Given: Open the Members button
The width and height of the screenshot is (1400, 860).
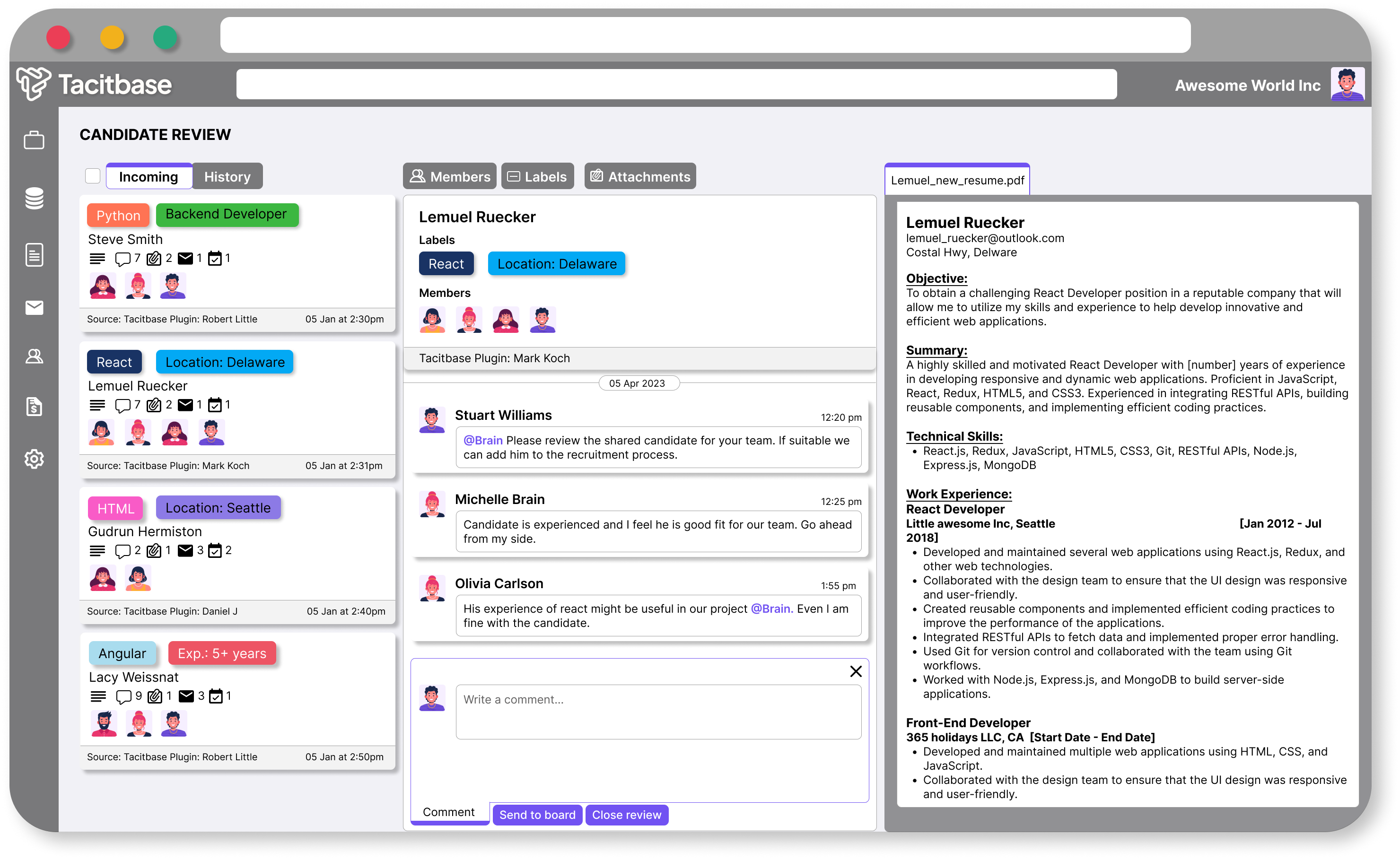Looking at the screenshot, I should (x=449, y=177).
